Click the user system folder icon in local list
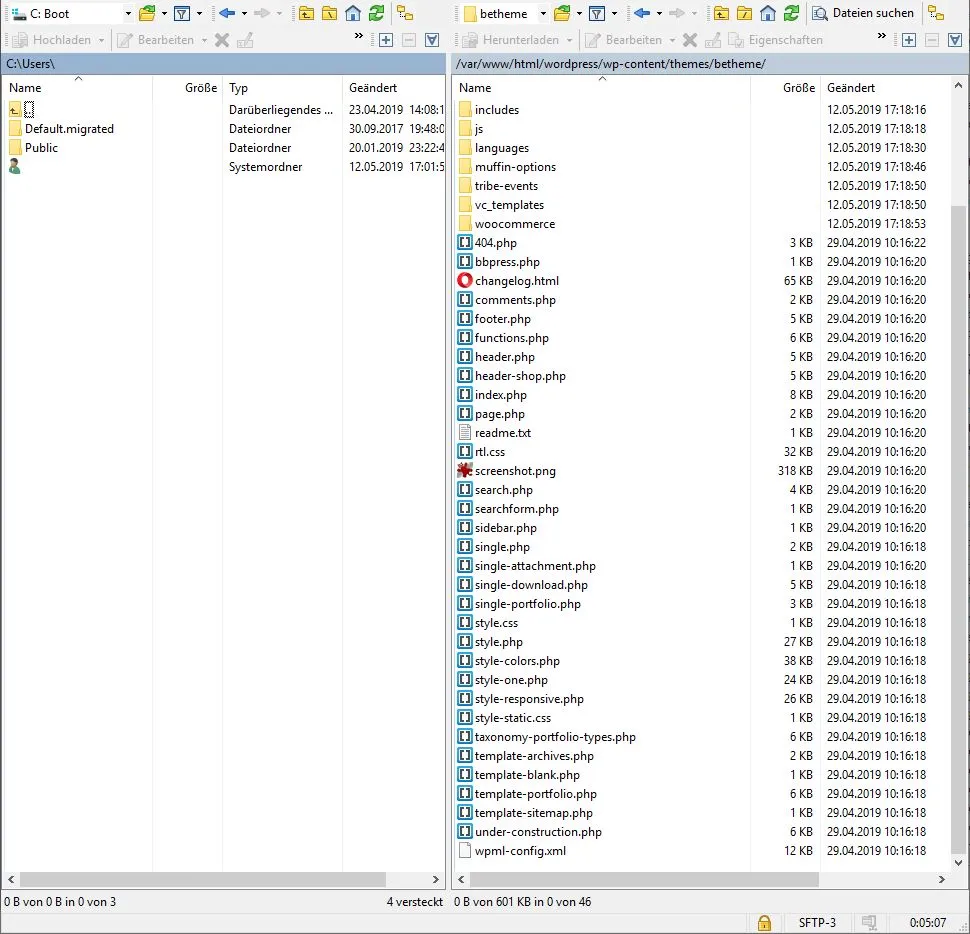970x934 pixels. coord(15,166)
